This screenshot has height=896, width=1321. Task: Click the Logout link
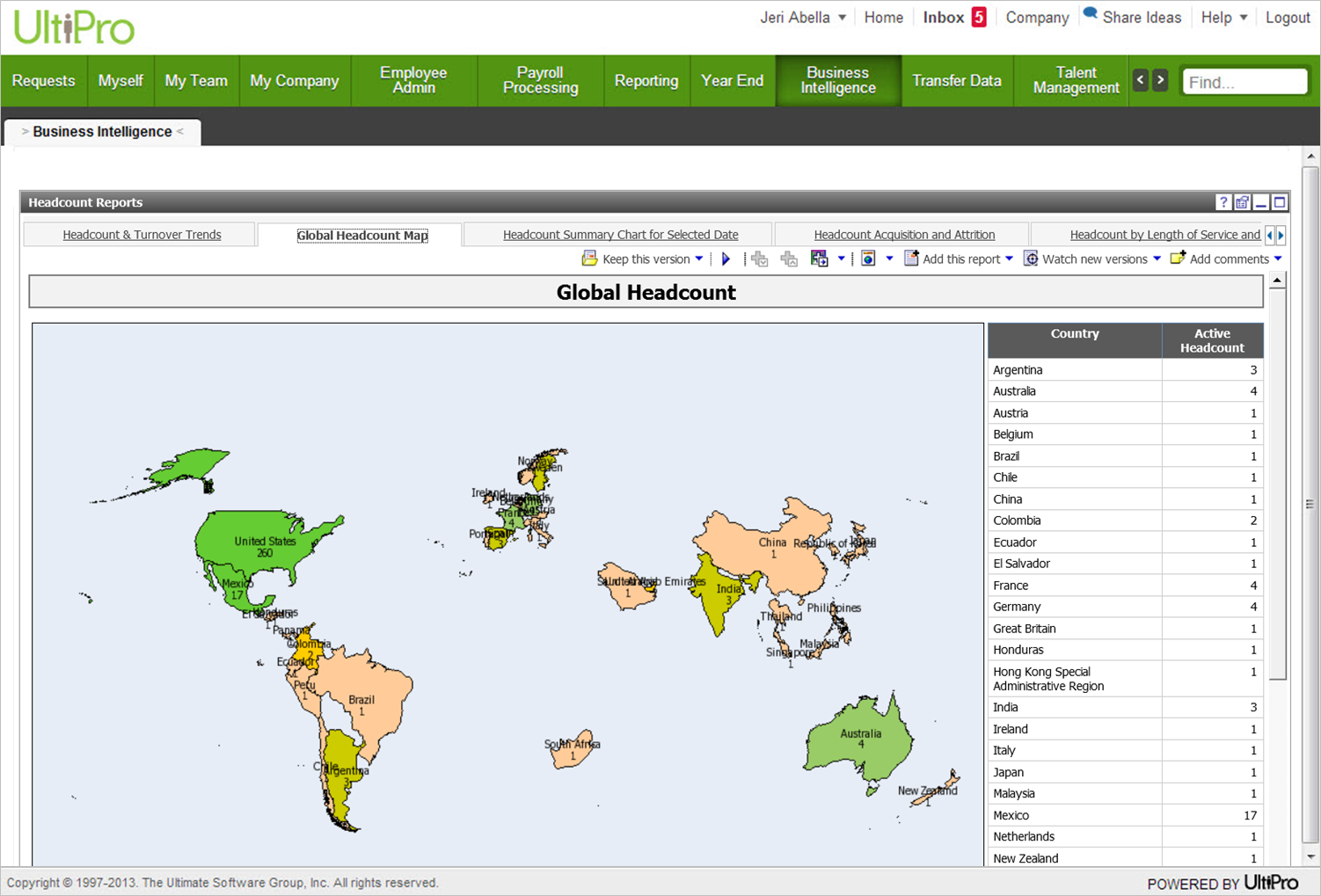1287,18
